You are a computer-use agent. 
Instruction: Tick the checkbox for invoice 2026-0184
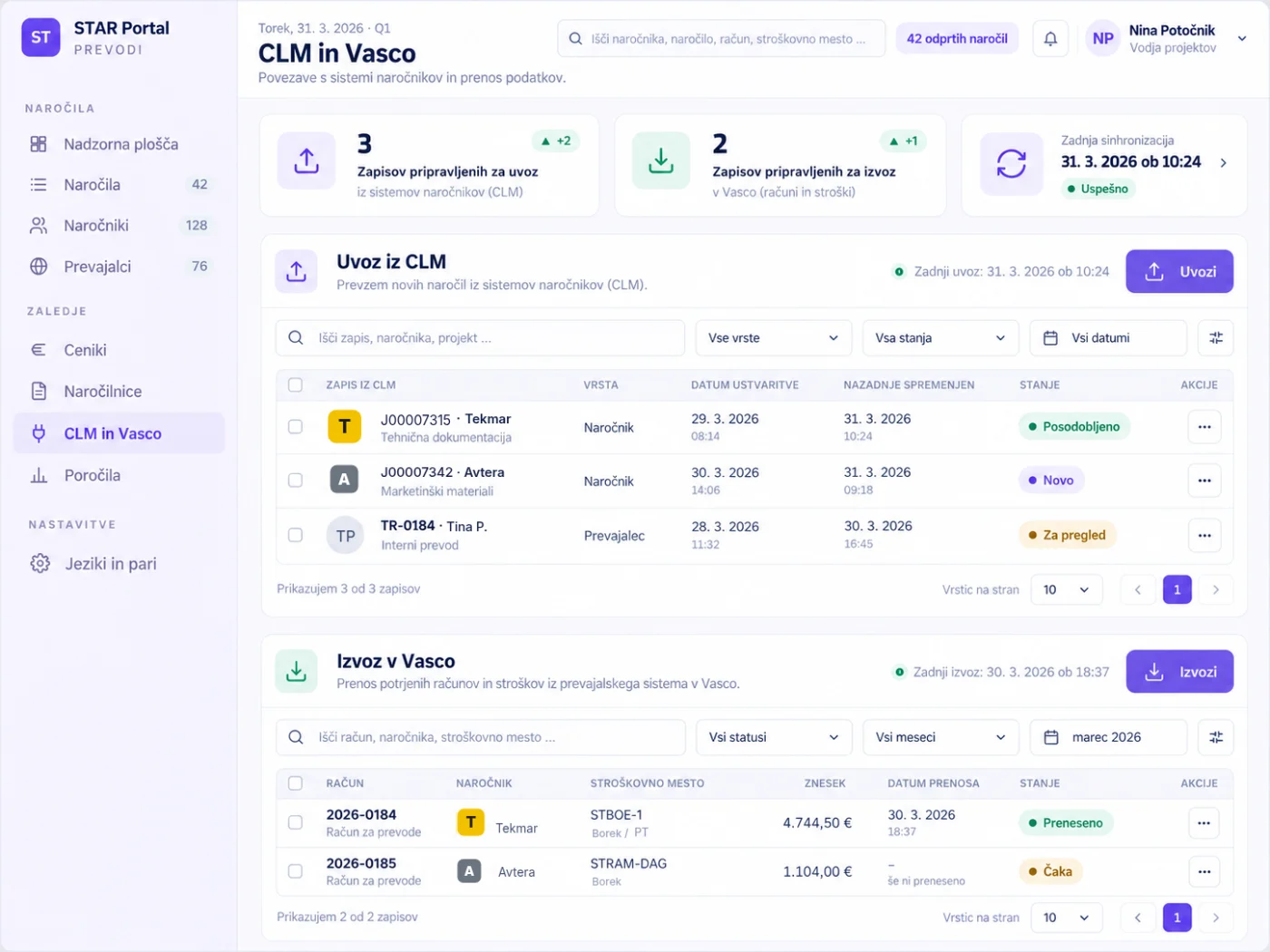pos(296,822)
